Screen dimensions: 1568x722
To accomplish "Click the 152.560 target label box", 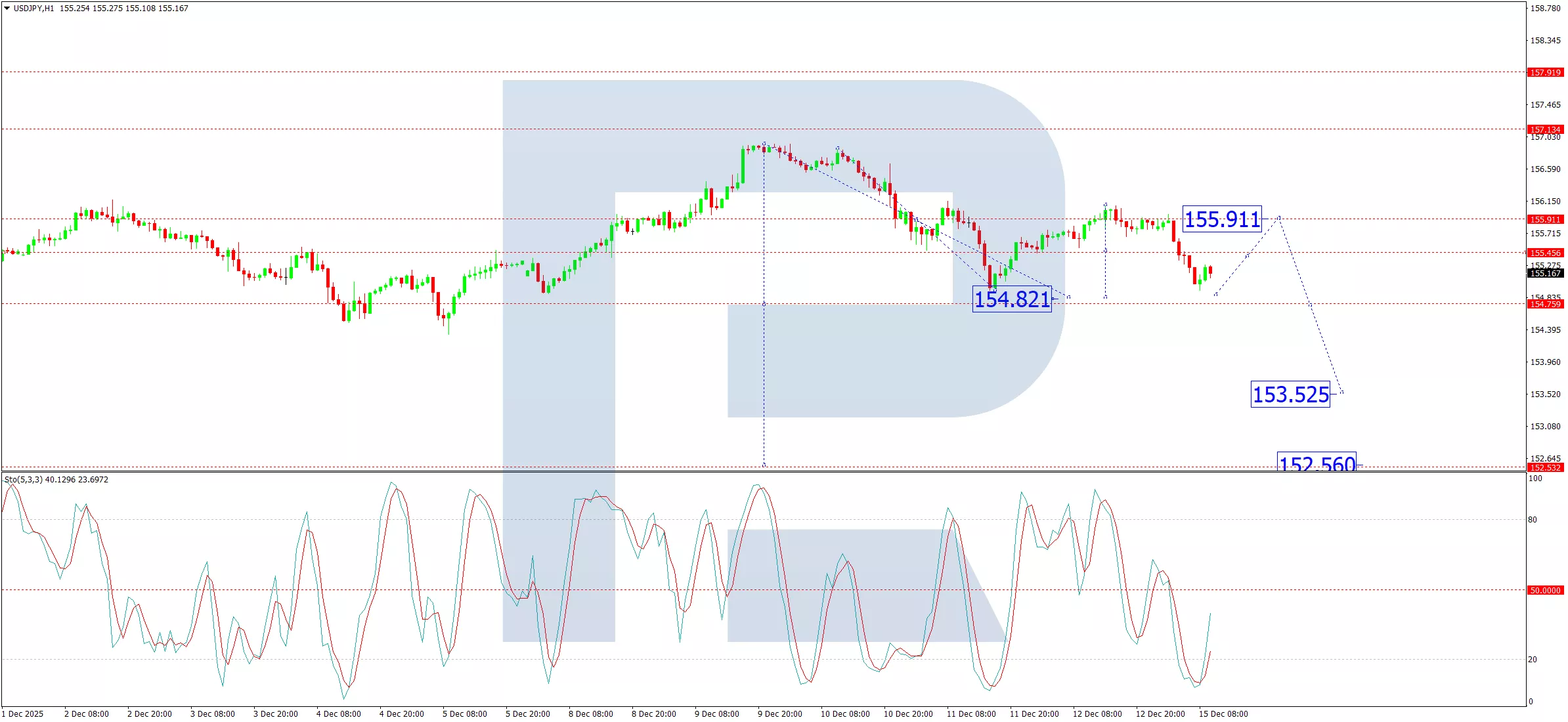I will click(1316, 463).
